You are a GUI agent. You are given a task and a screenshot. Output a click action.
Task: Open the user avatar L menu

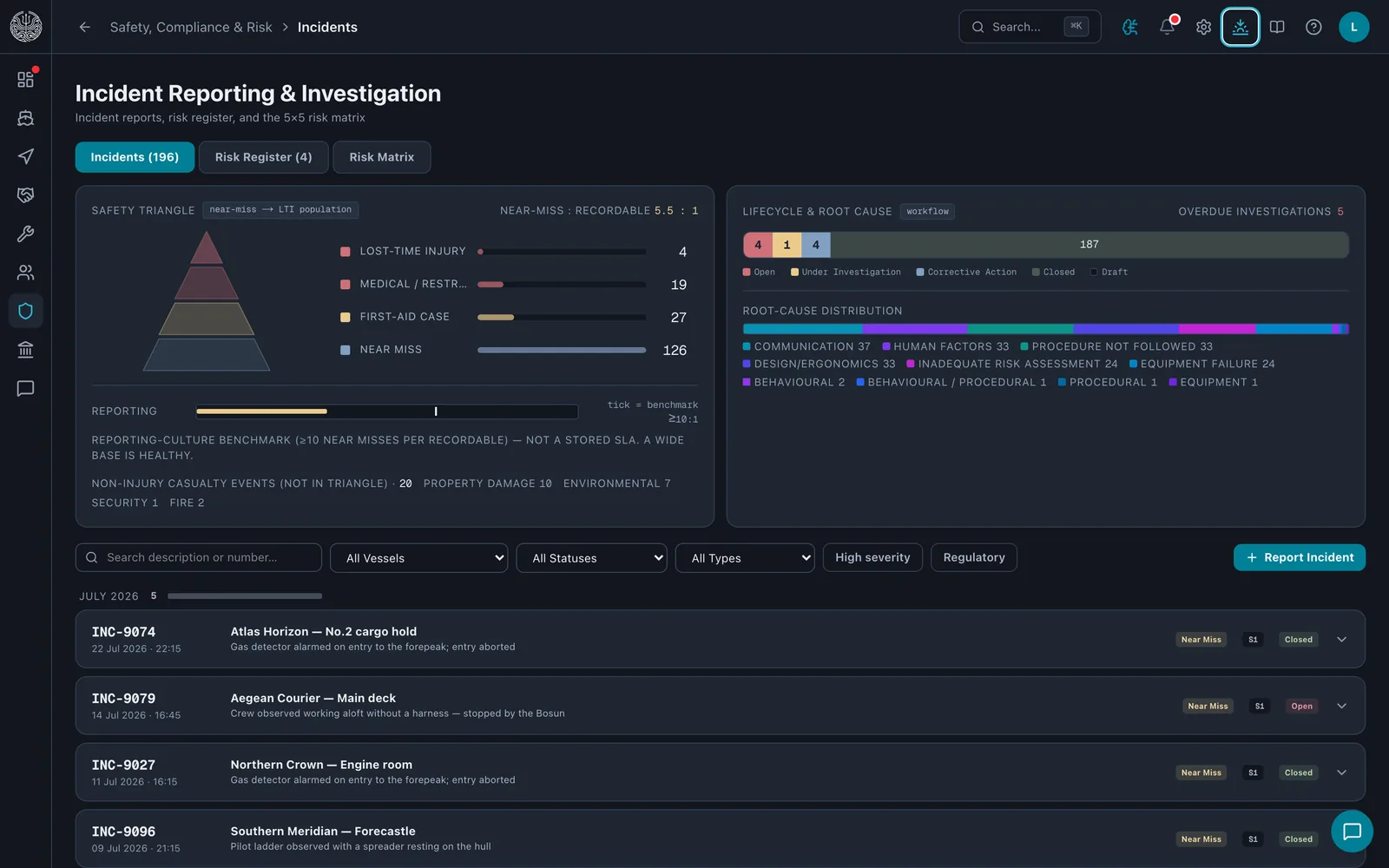pos(1353,27)
